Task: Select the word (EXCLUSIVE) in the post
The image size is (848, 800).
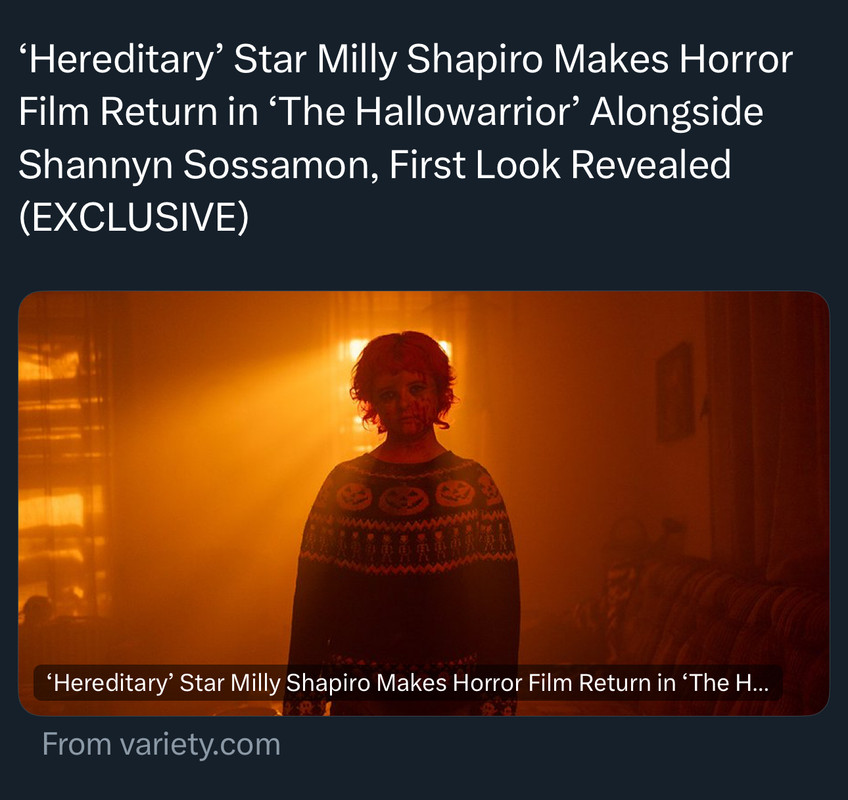Action: click(x=134, y=217)
